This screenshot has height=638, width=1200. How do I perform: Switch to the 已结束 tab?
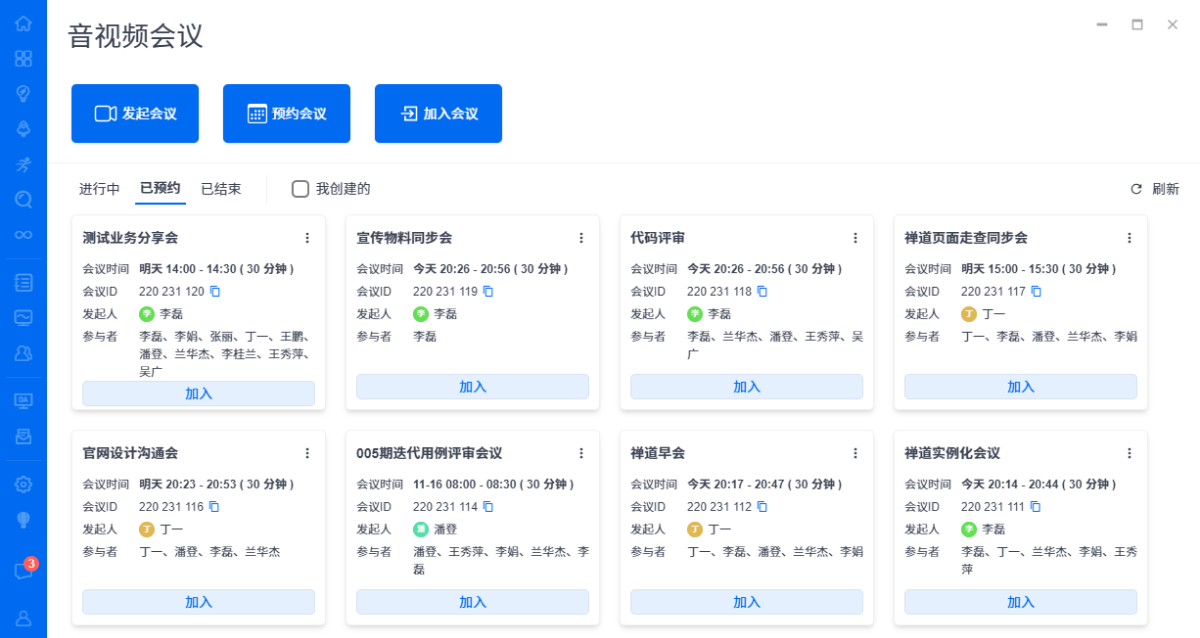click(x=221, y=189)
